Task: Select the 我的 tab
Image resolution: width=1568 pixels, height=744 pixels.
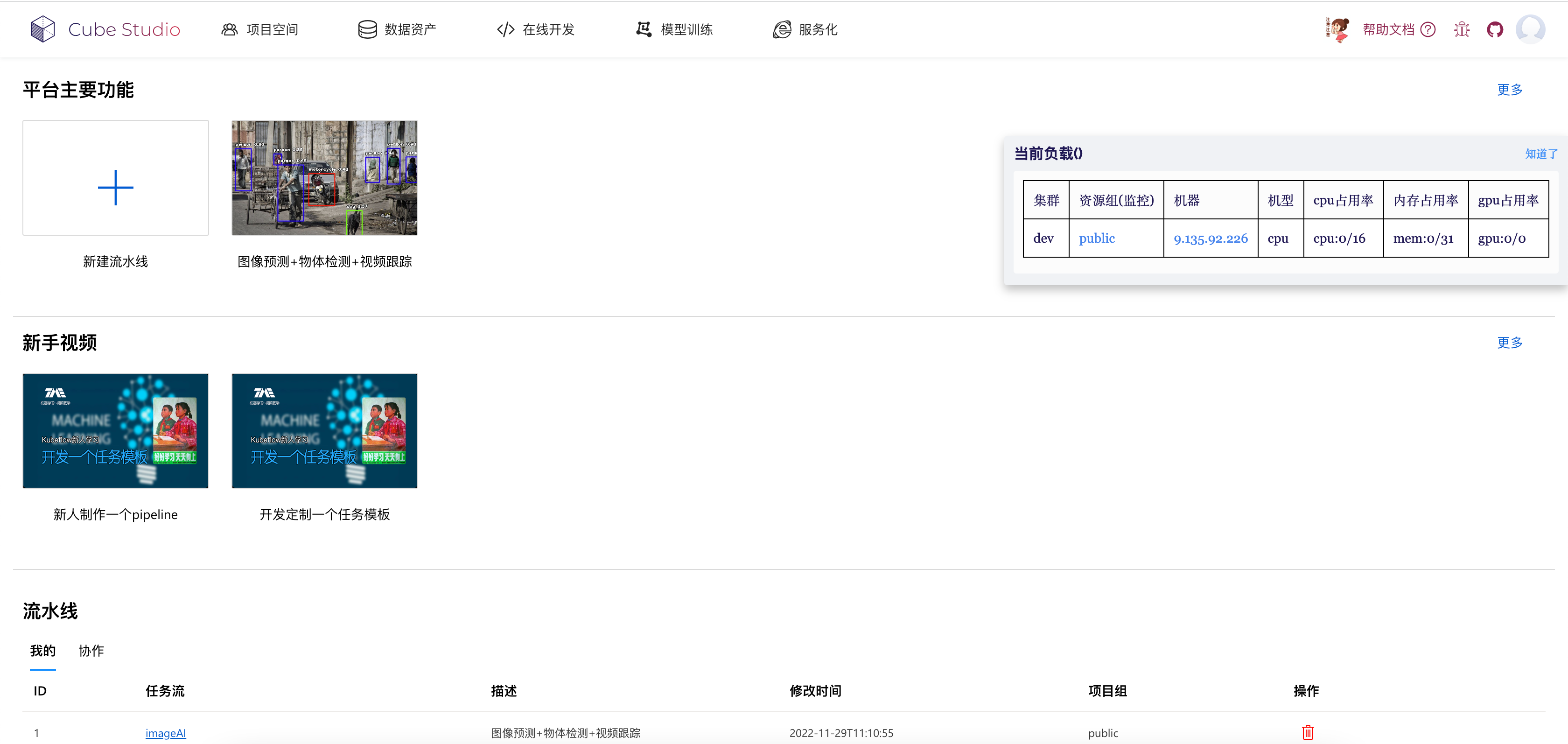Action: click(x=42, y=650)
